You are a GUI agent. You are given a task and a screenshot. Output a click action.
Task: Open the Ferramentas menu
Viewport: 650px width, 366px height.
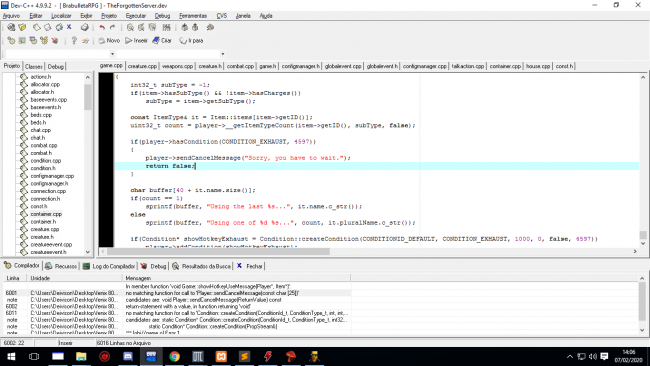193,16
